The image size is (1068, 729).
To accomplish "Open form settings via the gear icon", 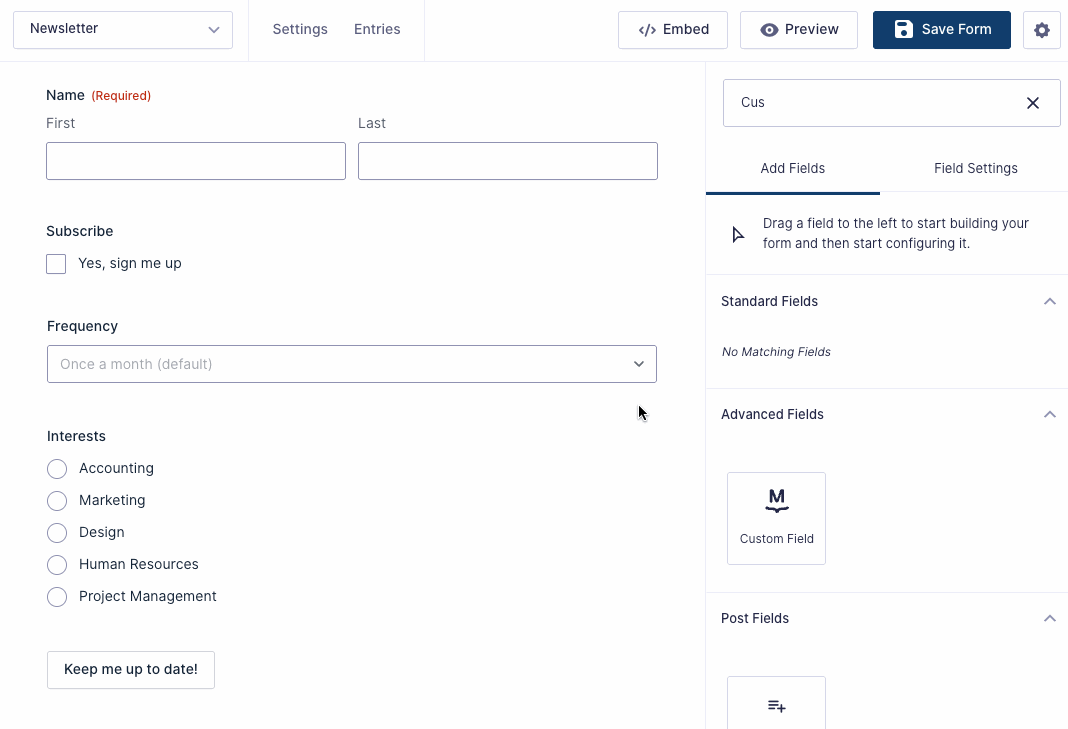I will pos(1042,30).
